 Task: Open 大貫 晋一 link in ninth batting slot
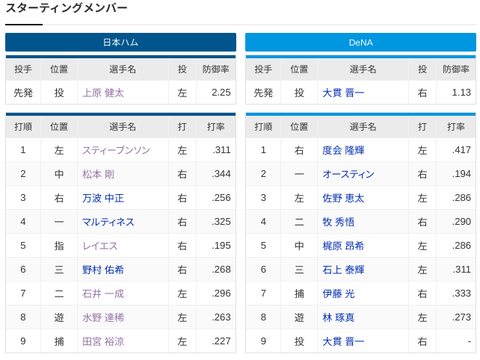343,341
